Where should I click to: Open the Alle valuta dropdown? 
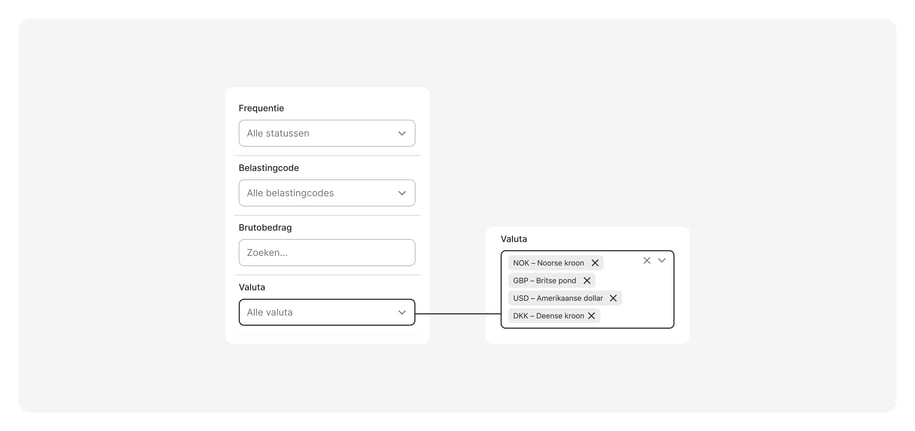pyautogui.click(x=327, y=313)
